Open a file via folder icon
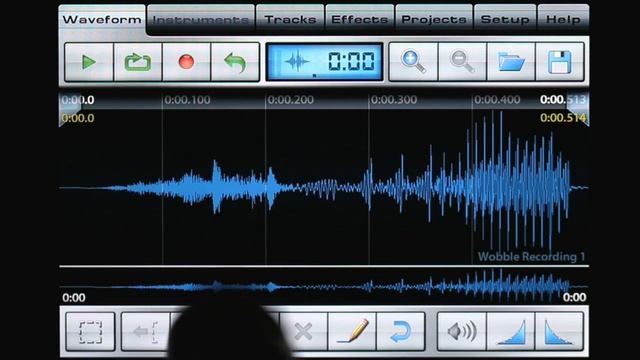Screen dimensions: 640x360 point(511,62)
